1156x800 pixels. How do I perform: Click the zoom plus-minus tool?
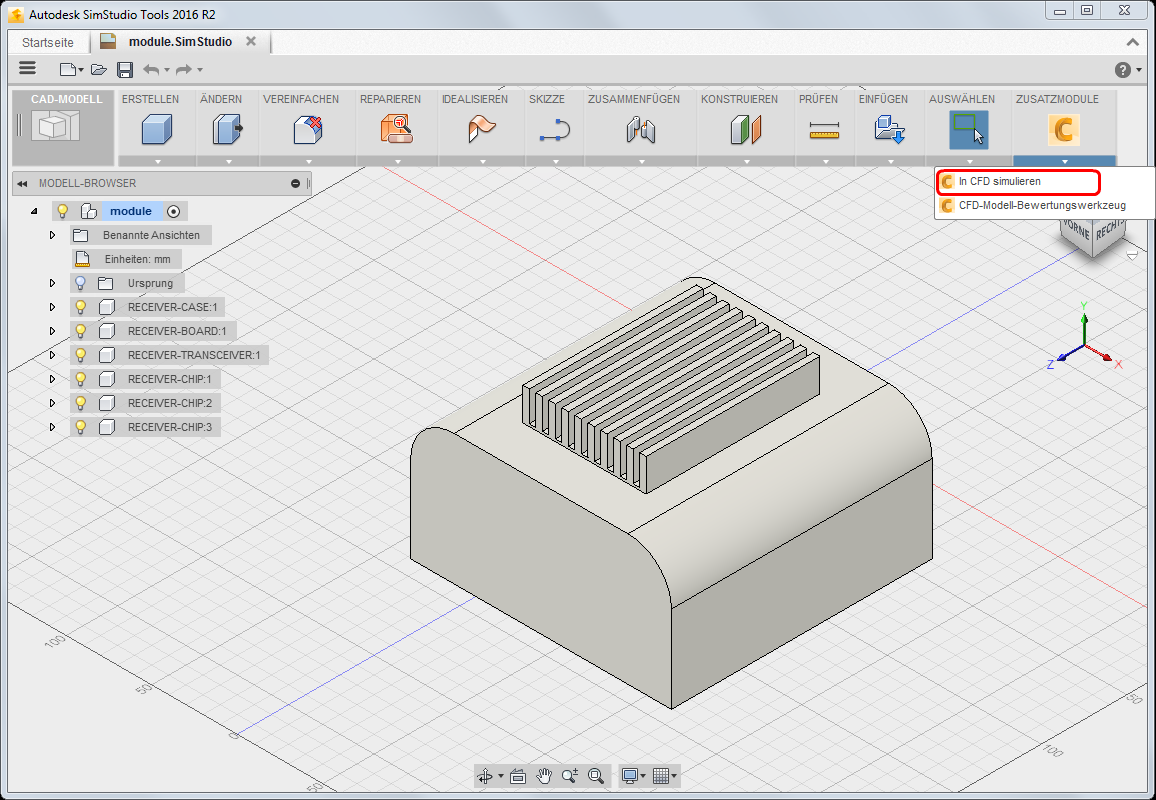(569, 776)
